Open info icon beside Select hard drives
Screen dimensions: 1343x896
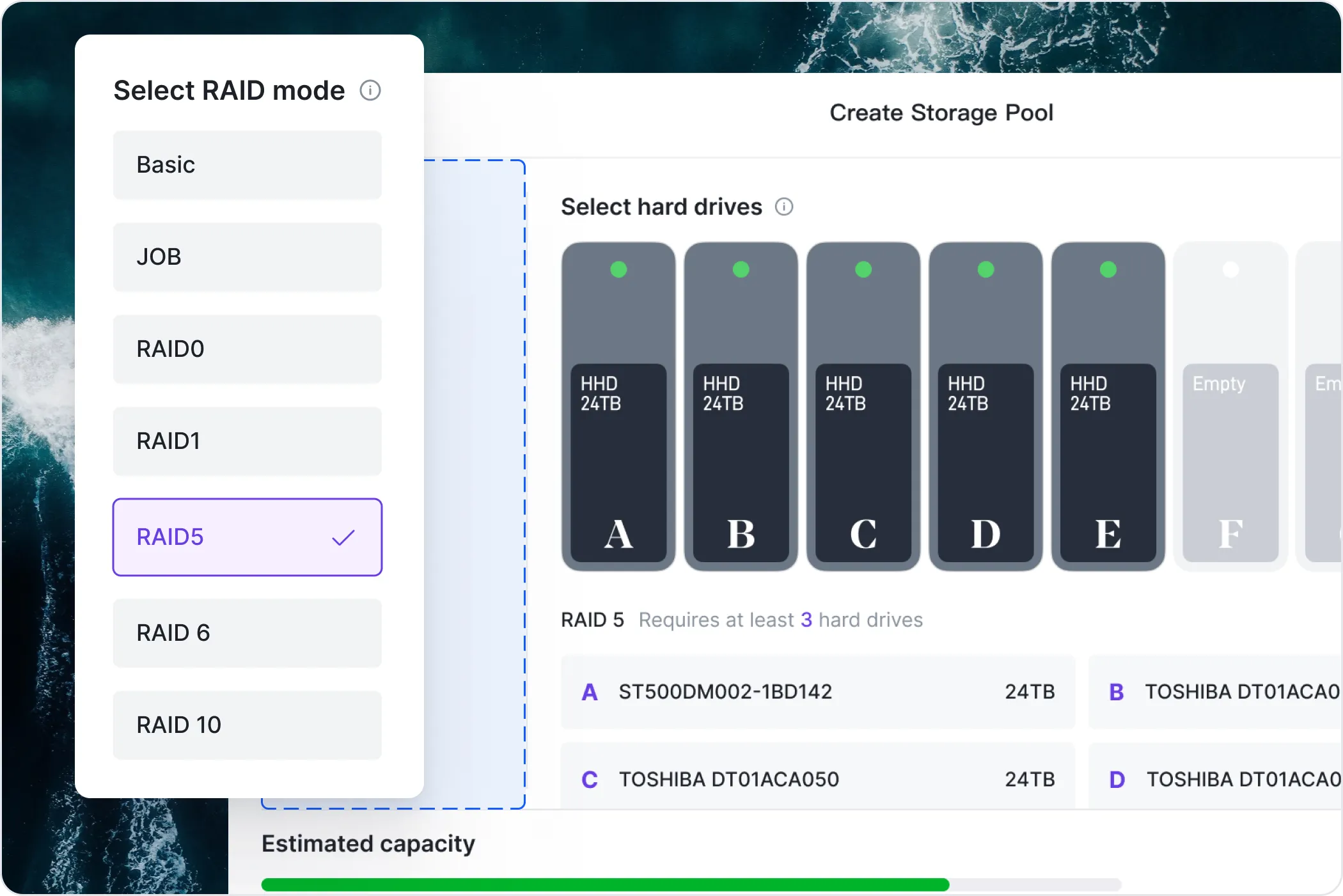tap(784, 207)
